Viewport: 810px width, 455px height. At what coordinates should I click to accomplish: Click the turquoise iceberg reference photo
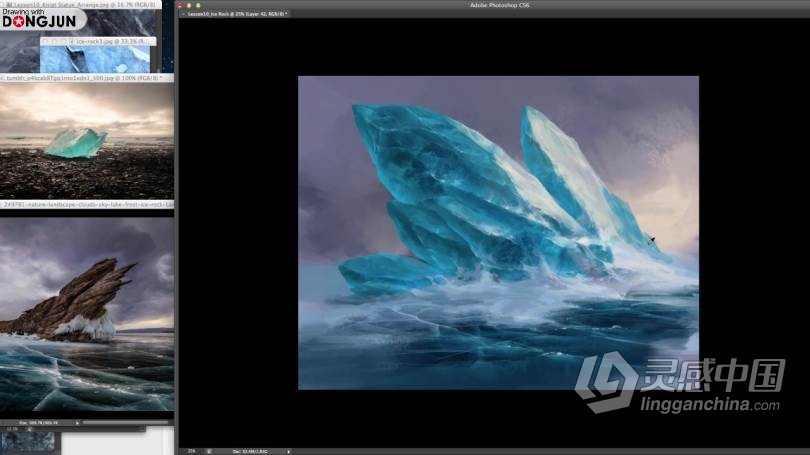tap(87, 140)
